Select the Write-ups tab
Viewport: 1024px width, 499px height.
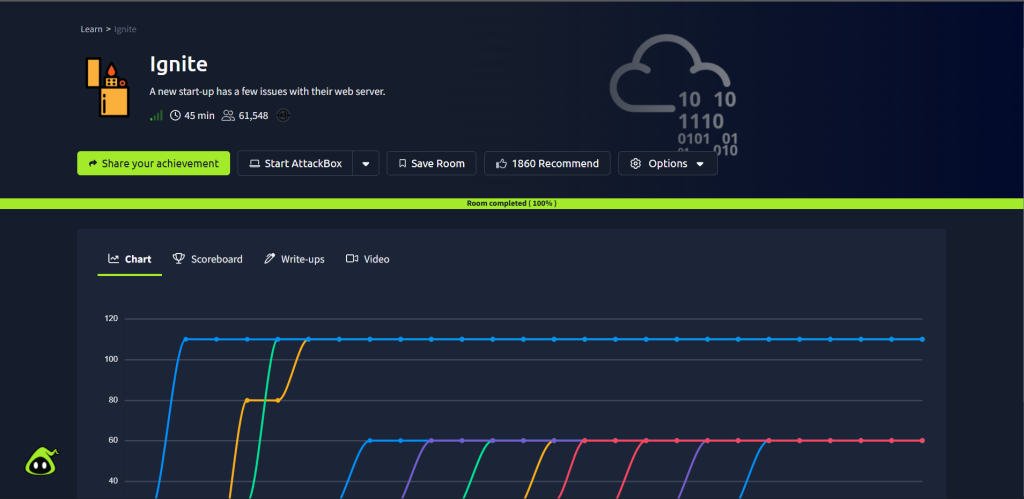click(x=294, y=259)
